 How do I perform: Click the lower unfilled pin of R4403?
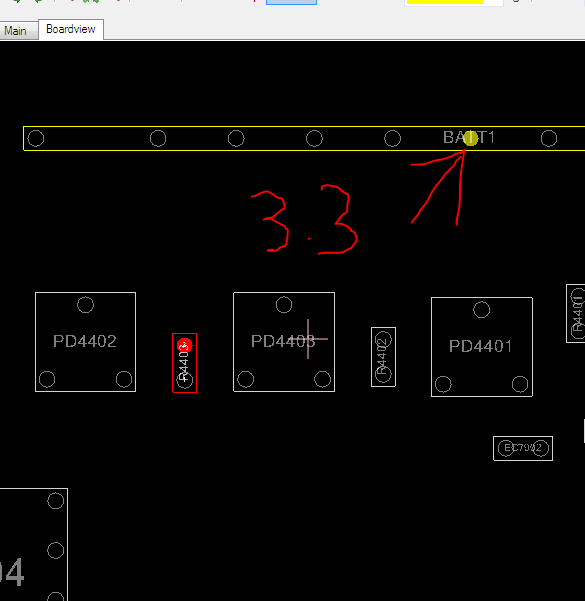pos(184,380)
